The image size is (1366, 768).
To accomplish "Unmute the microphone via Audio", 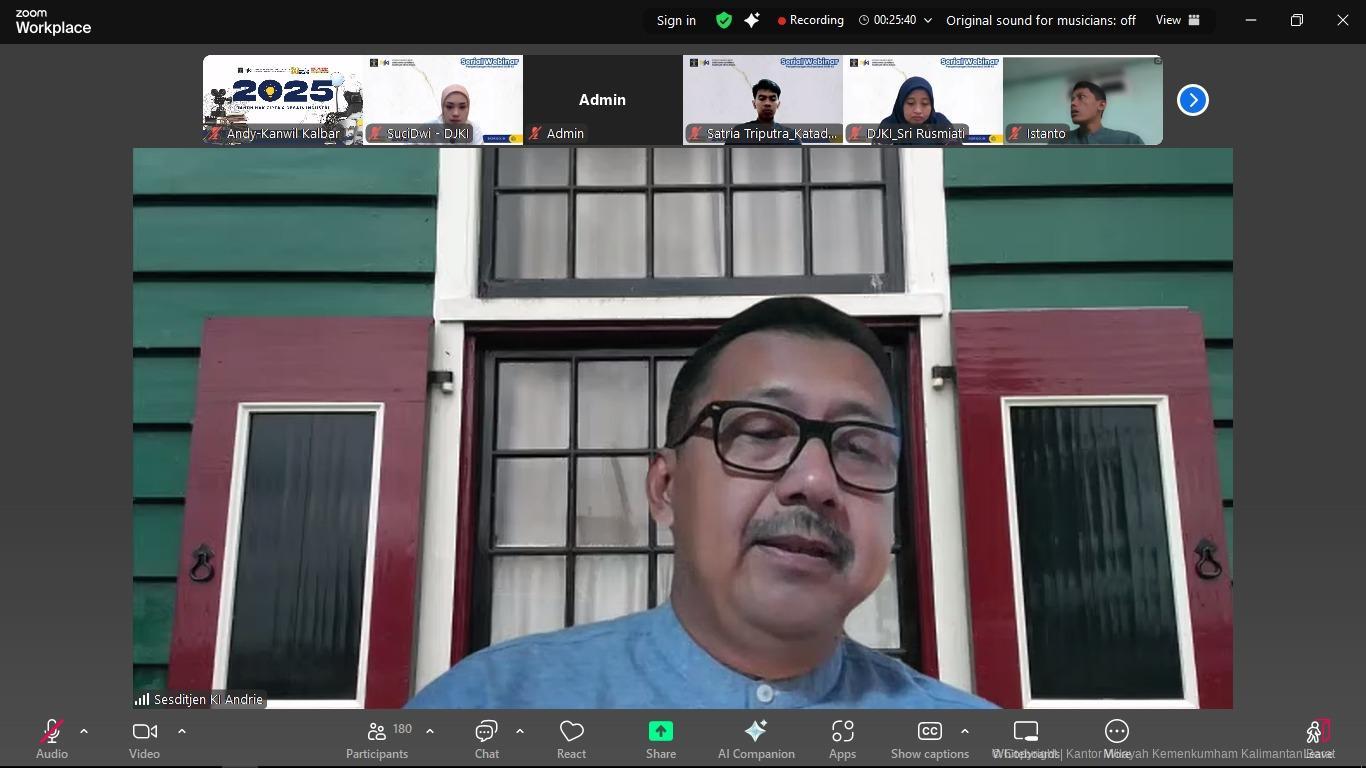I will (x=52, y=740).
